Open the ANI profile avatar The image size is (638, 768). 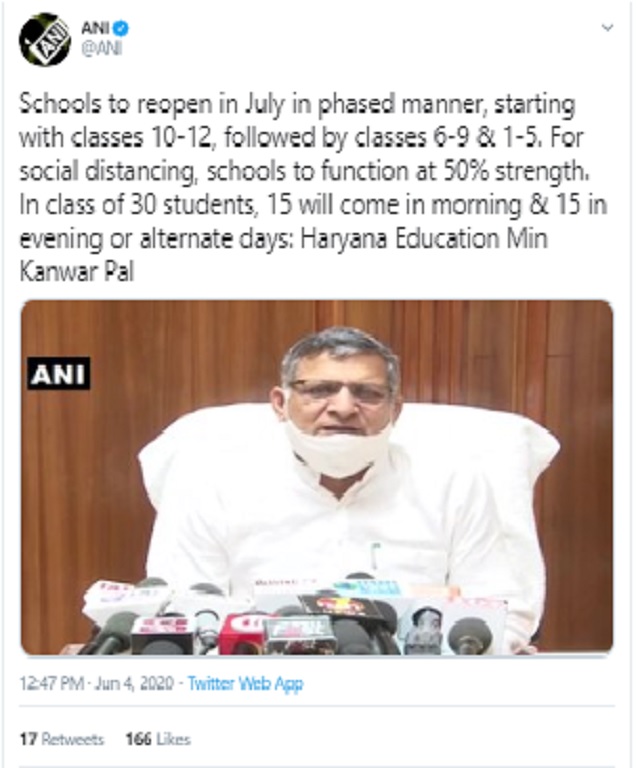45,40
